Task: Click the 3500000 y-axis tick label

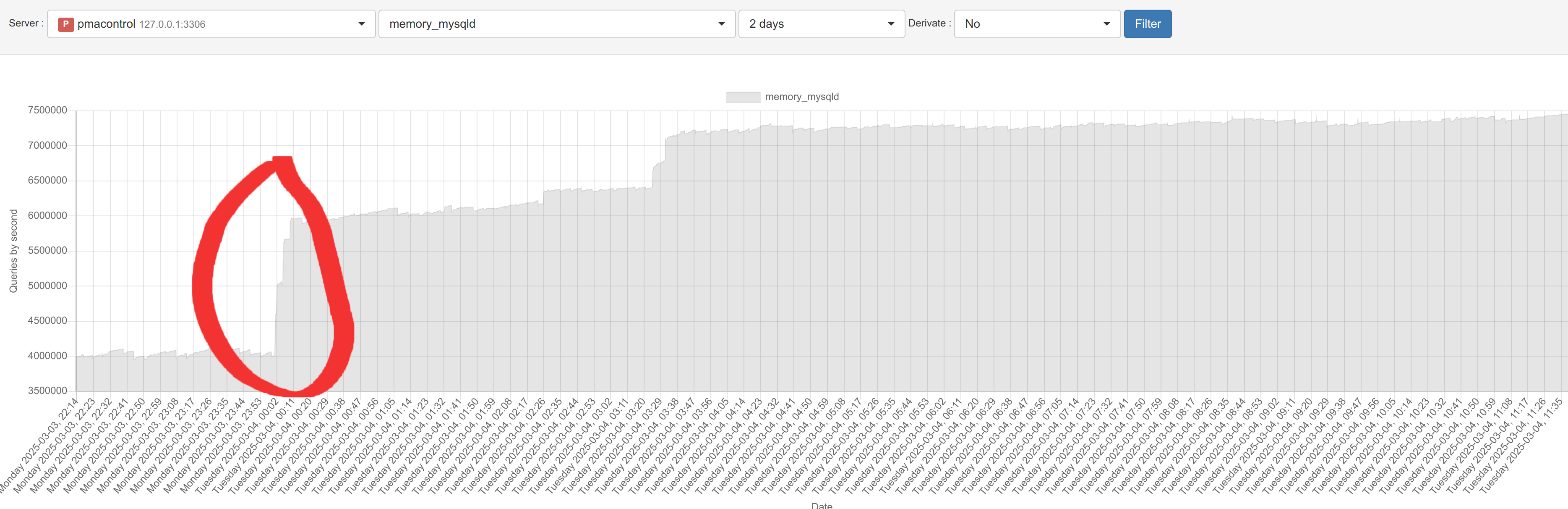Action: 47,391
